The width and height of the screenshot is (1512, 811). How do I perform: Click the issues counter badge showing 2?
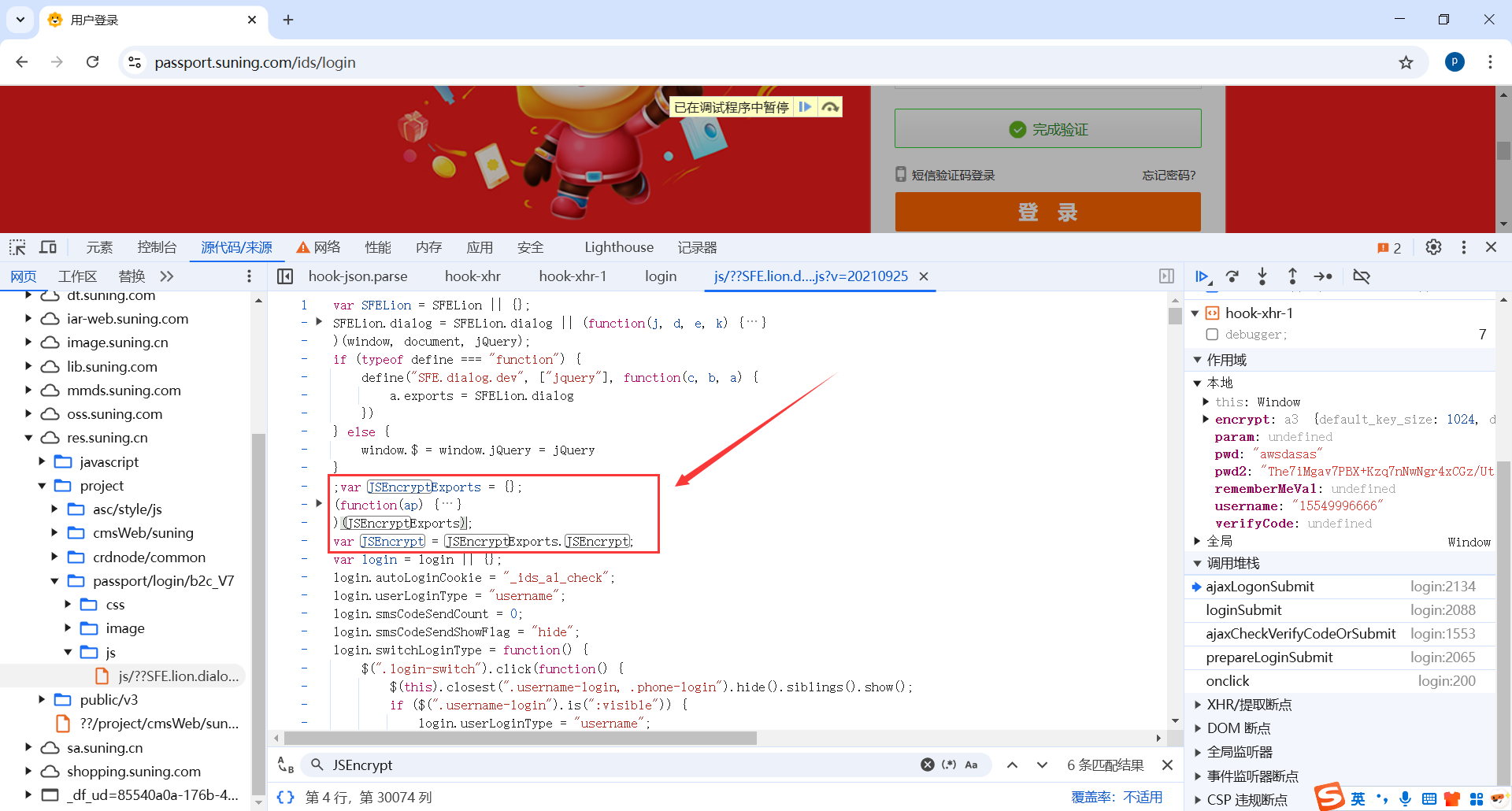pyautogui.click(x=1389, y=248)
